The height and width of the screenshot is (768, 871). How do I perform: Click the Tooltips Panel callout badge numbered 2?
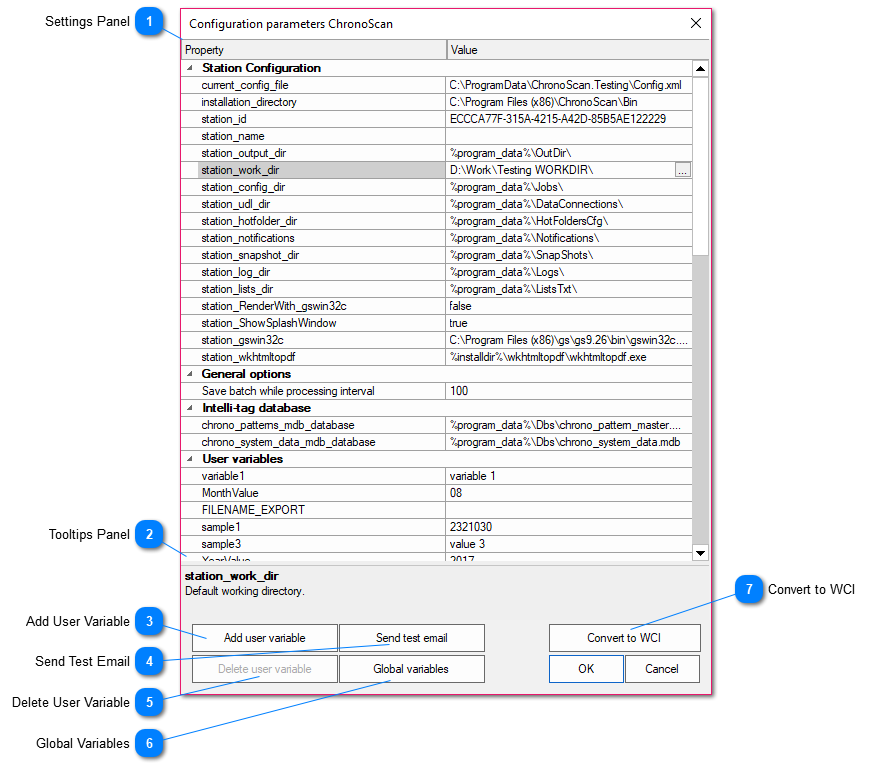click(x=151, y=535)
